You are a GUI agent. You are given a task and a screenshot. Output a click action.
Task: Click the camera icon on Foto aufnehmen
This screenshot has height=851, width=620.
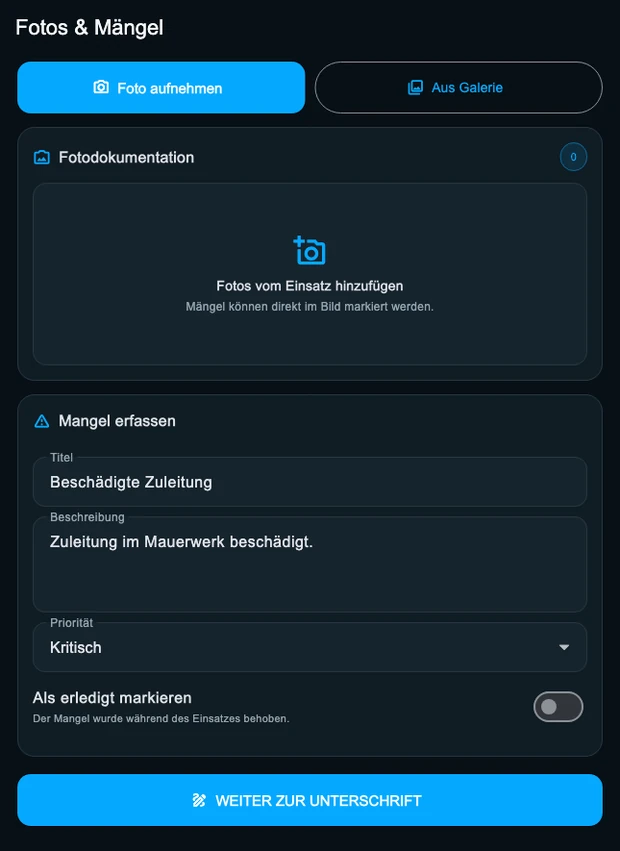101,87
